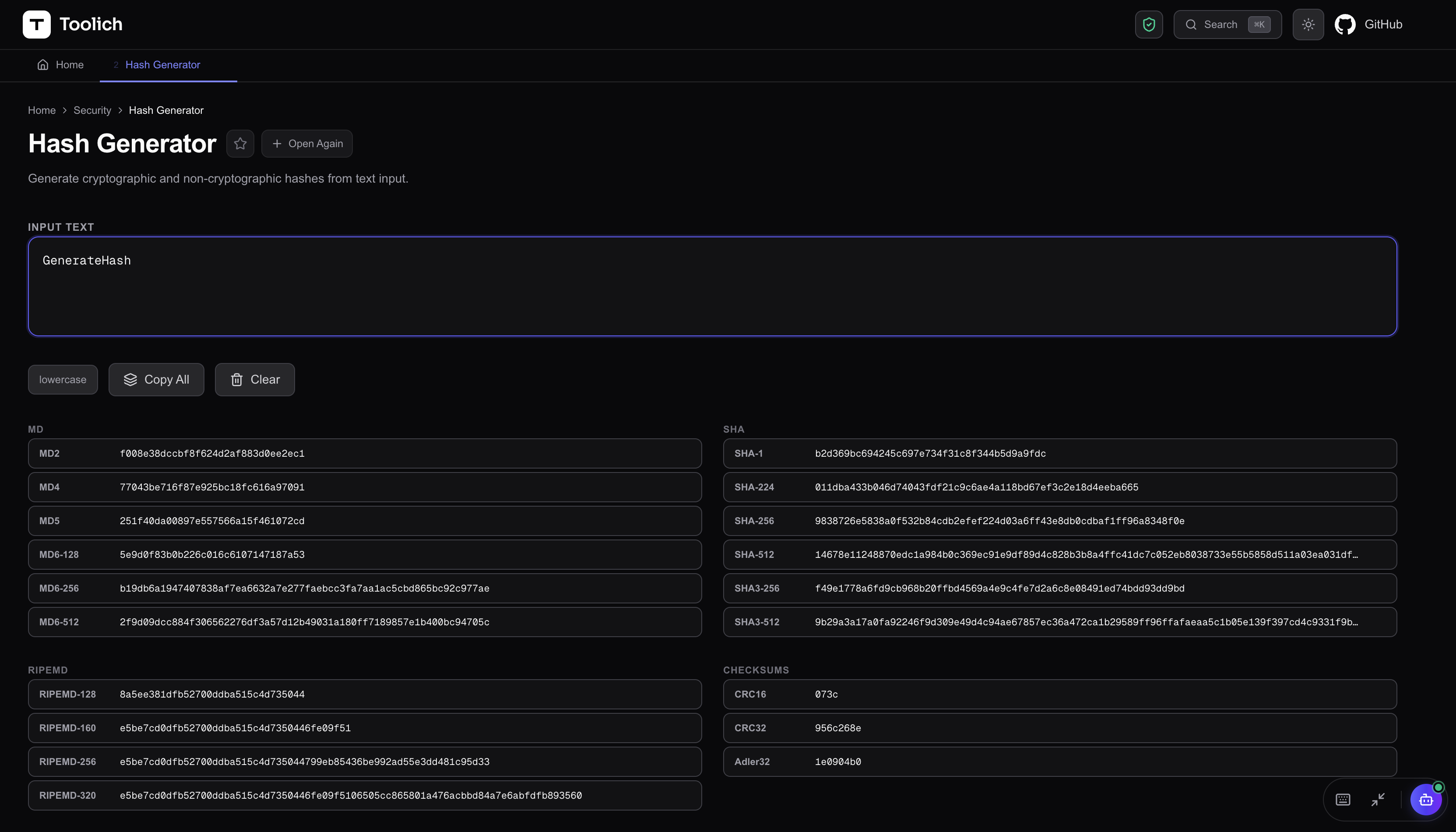Click Copy All button
This screenshot has height=832, width=1456.
156,379
